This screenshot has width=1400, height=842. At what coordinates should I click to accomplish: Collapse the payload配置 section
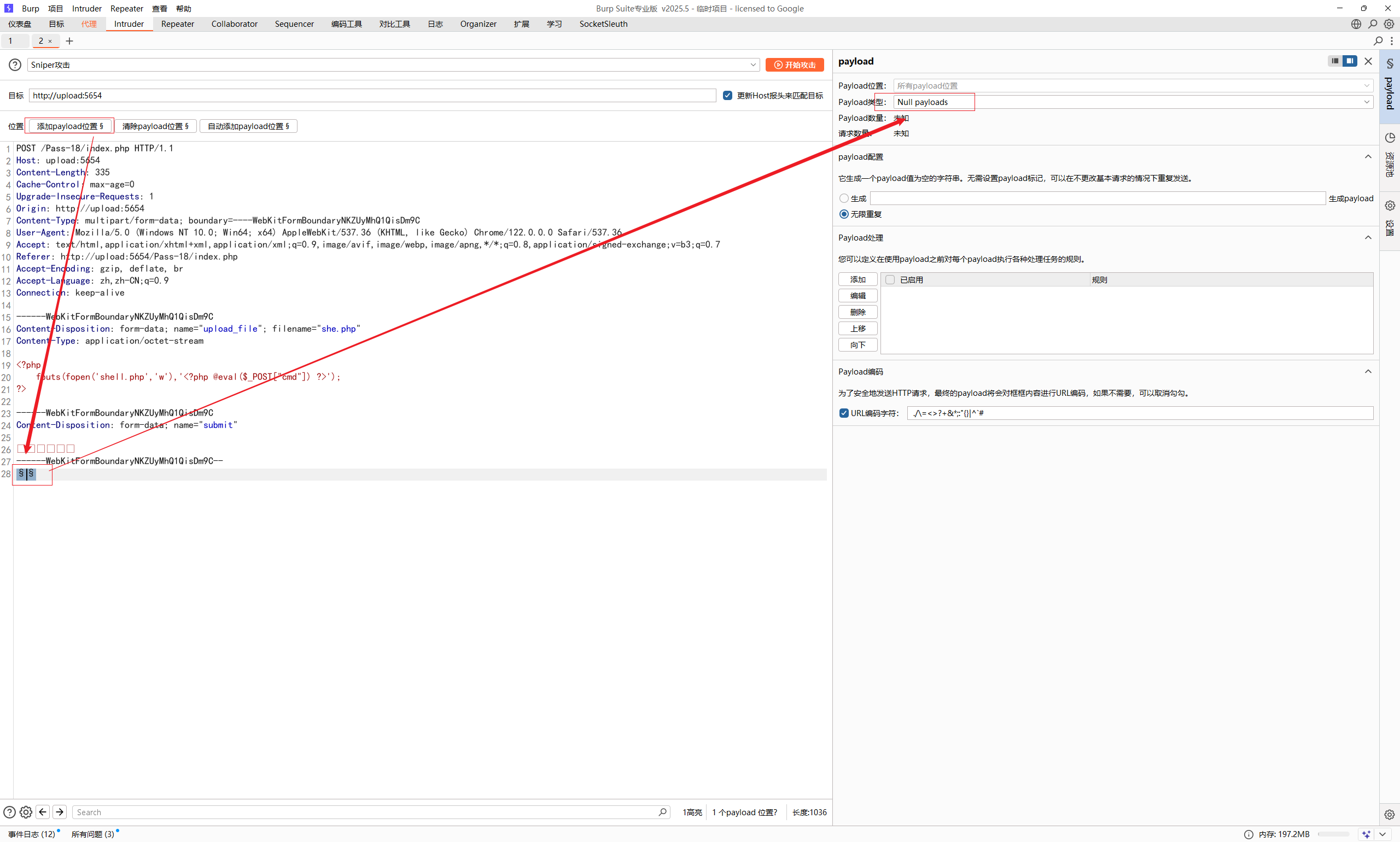click(x=1368, y=156)
